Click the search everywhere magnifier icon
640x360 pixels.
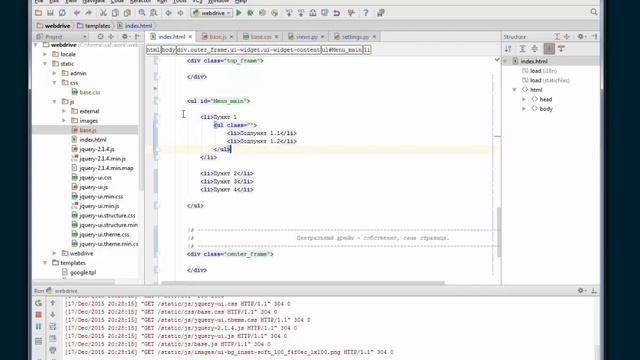pos(594,12)
